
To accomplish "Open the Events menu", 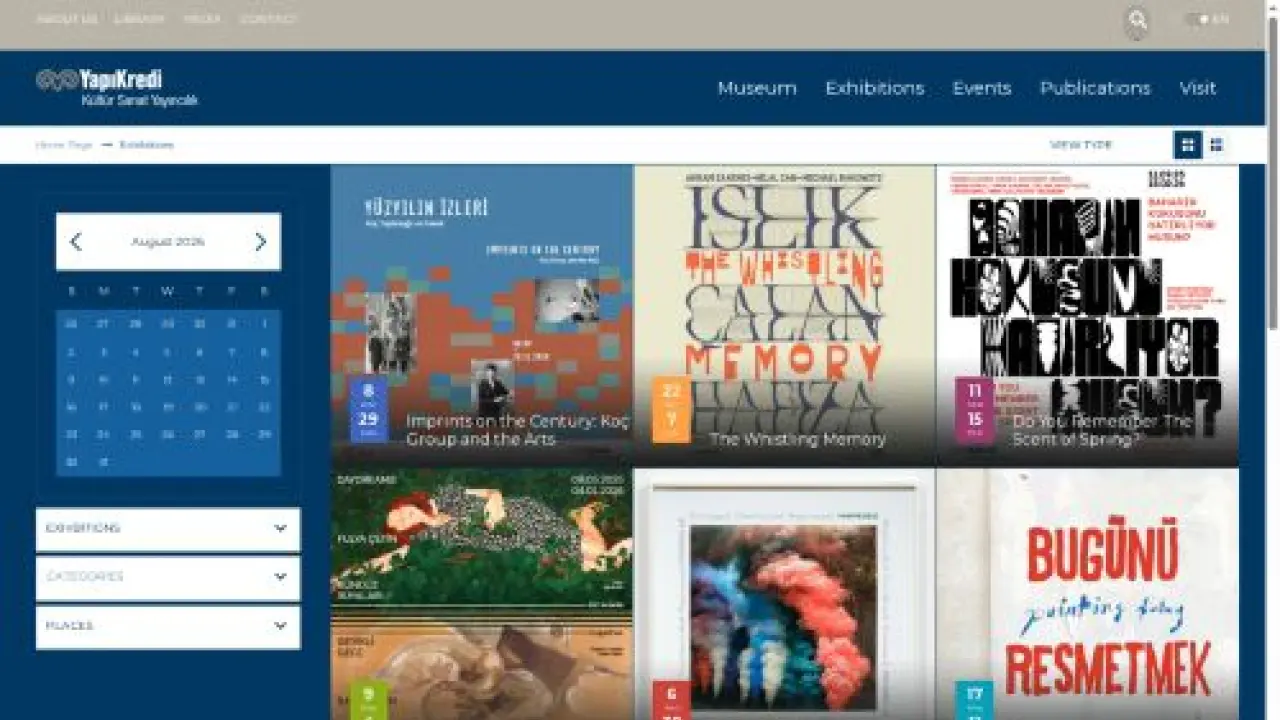I will (x=982, y=88).
